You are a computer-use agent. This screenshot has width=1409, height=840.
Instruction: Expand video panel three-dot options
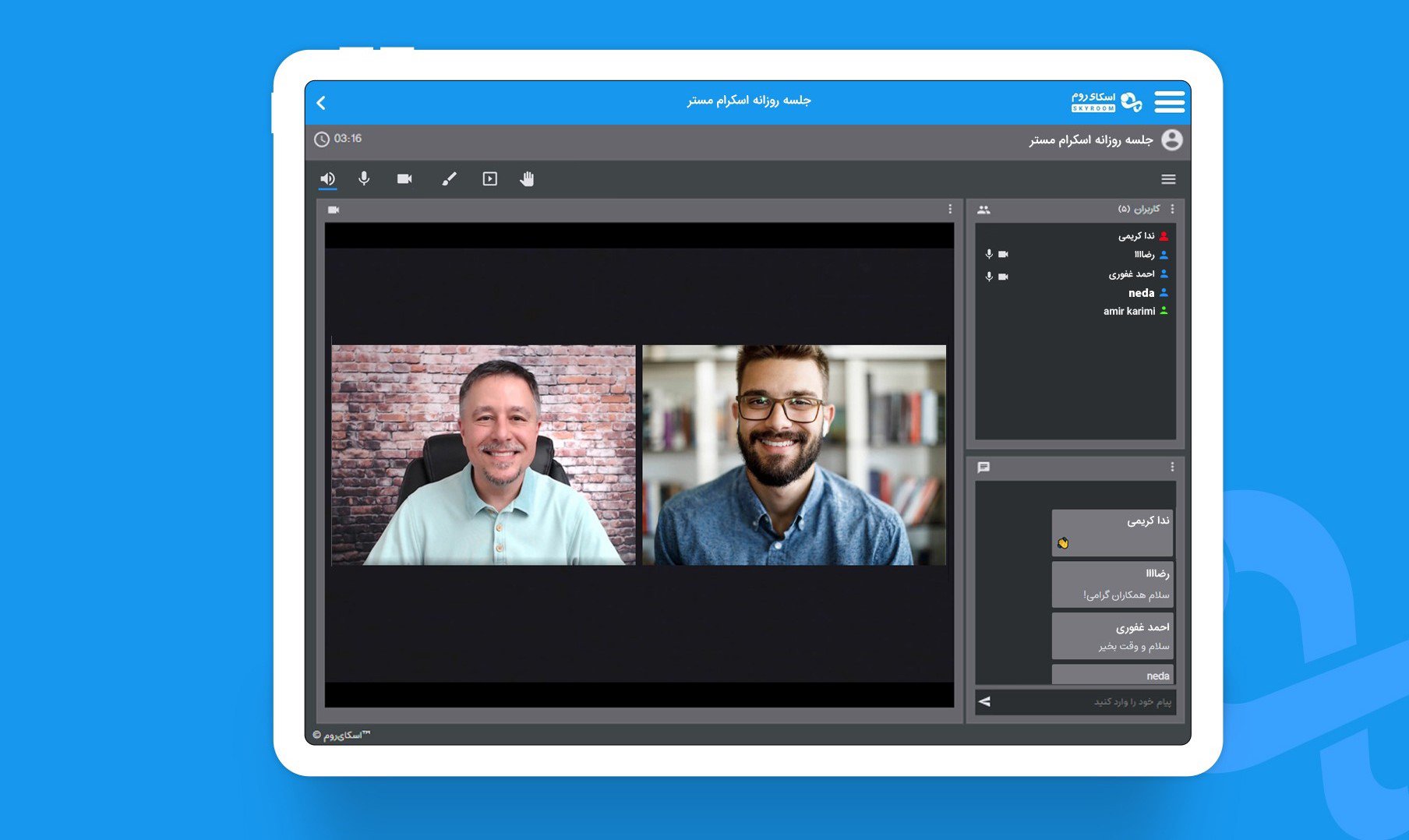(950, 209)
